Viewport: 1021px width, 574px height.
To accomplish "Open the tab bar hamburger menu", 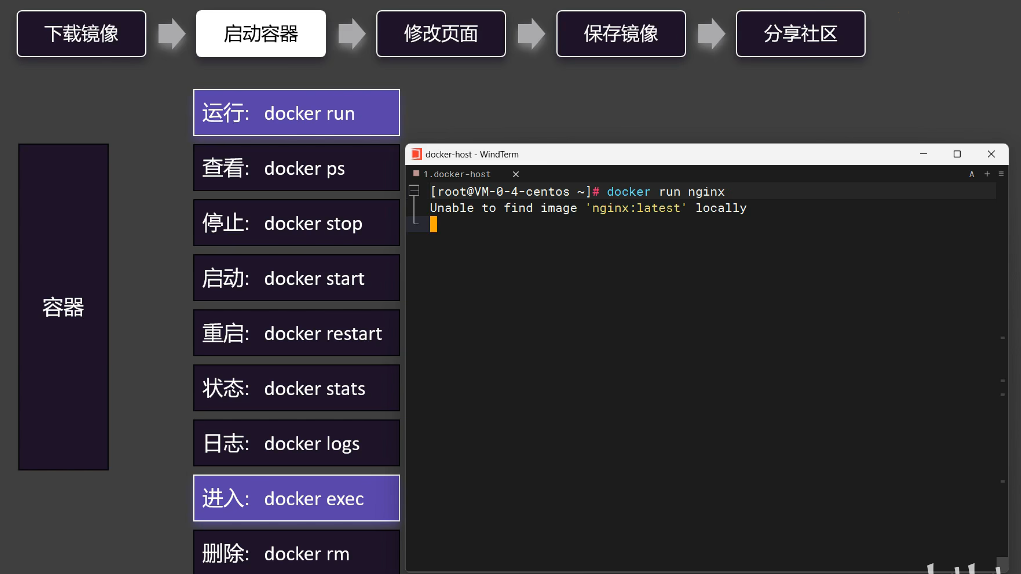I will pyautogui.click(x=1001, y=174).
